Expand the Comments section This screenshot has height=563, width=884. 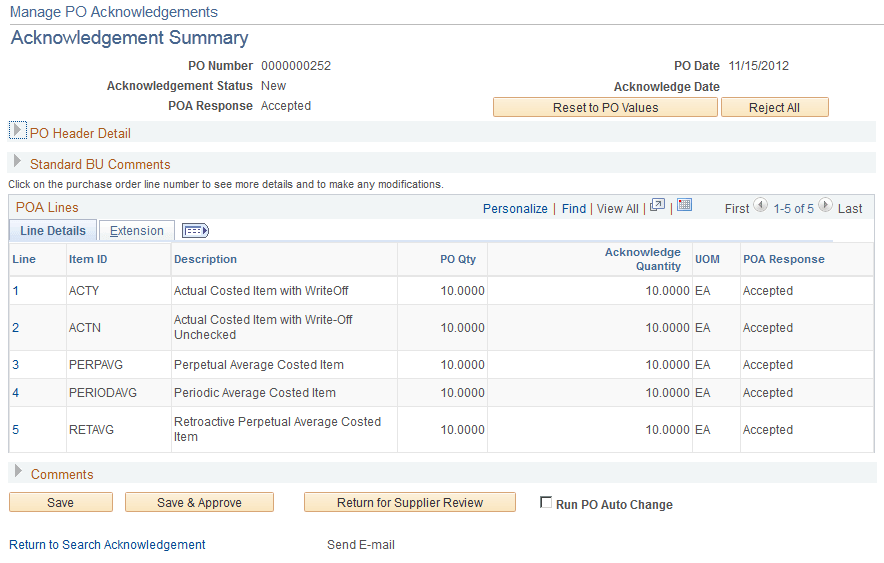point(18,471)
